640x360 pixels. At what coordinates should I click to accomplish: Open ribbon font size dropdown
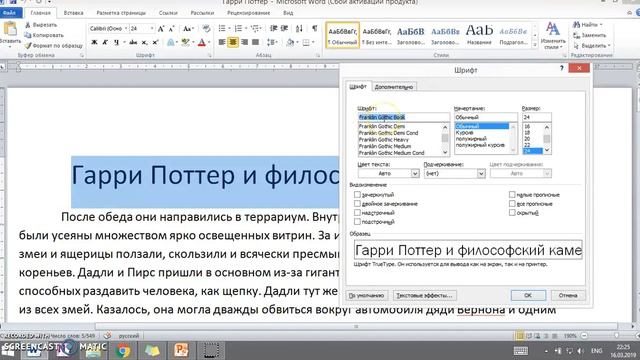[x=152, y=29]
